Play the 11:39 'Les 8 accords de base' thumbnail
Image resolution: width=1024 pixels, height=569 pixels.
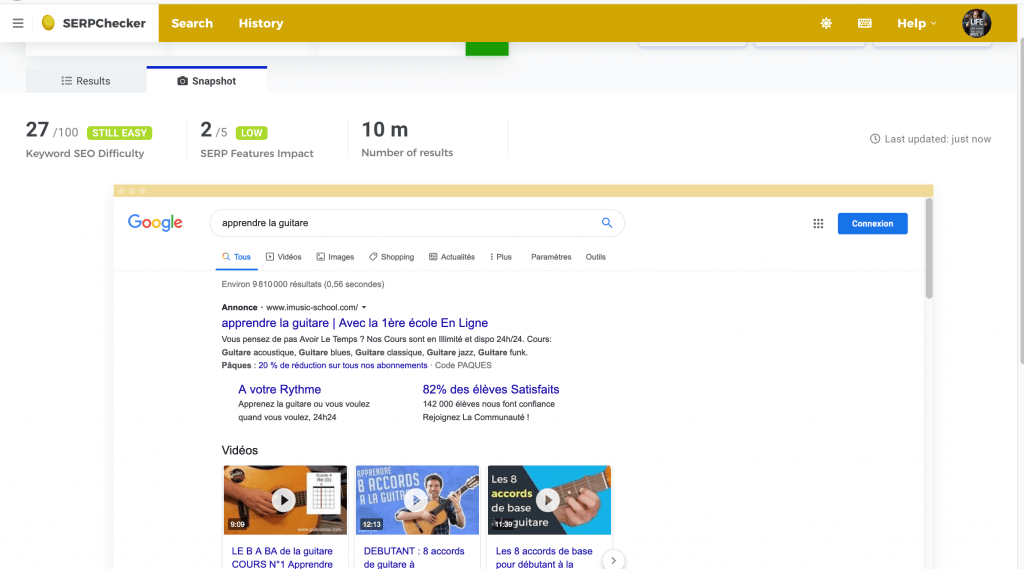coord(549,500)
